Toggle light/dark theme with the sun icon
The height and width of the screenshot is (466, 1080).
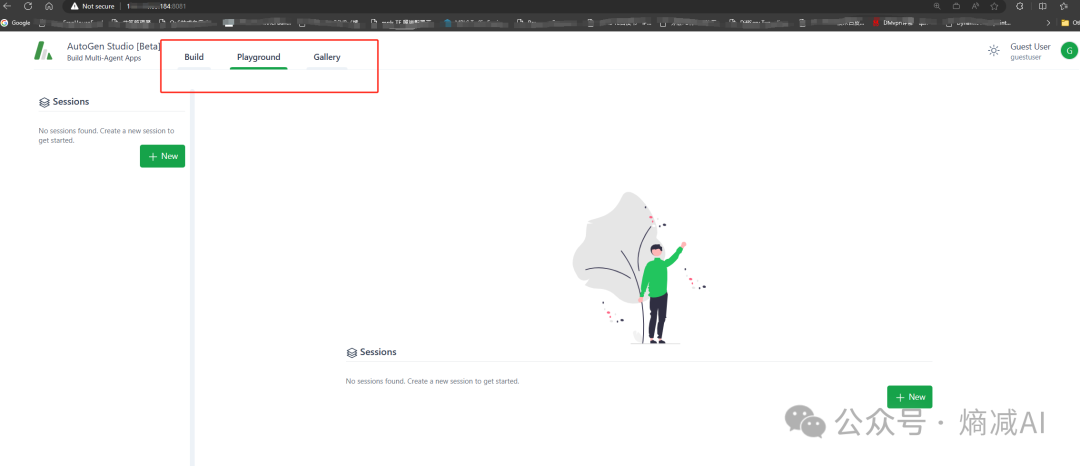pyautogui.click(x=993, y=51)
